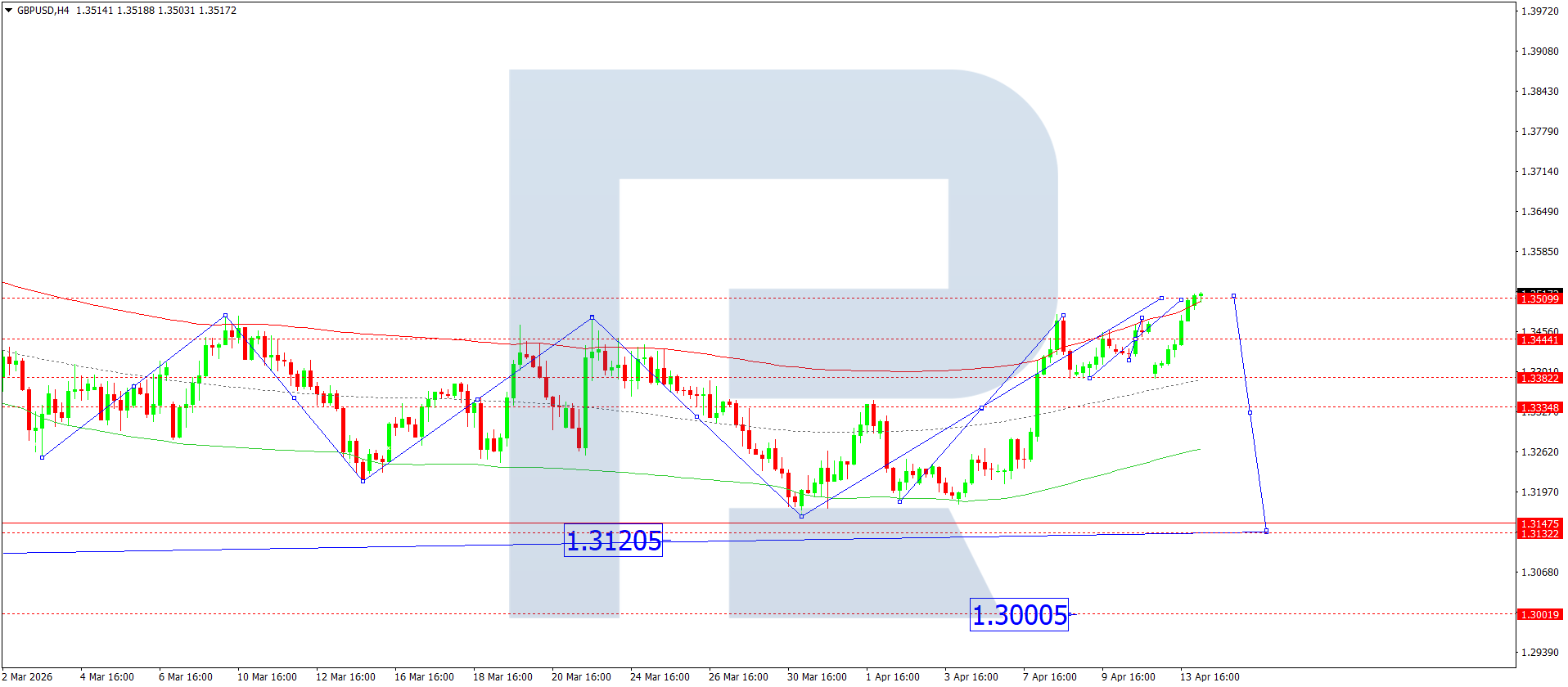
Task: Click the 13 Apr 16:00 date label
Action: pos(1209,676)
